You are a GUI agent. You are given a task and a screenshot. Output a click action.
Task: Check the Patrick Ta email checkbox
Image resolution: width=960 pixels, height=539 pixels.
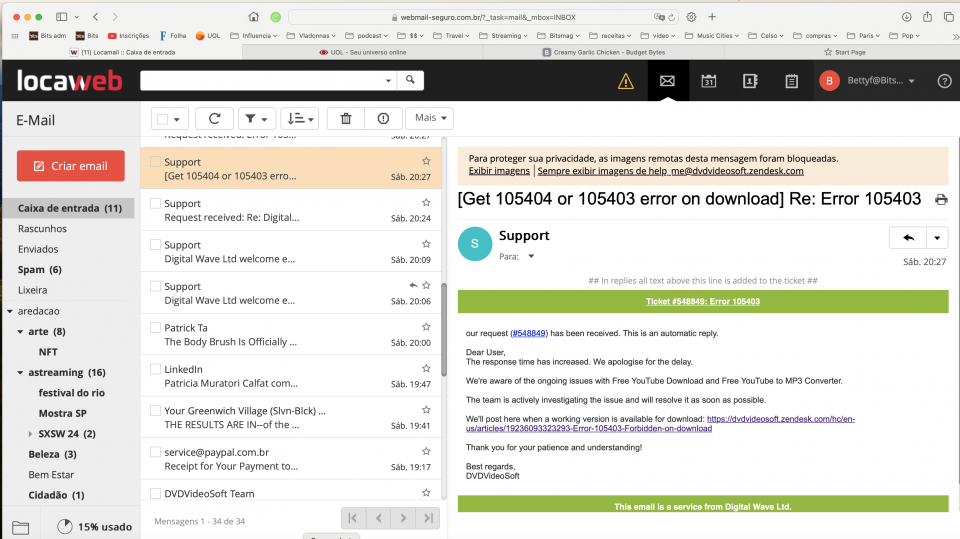pyautogui.click(x=156, y=327)
